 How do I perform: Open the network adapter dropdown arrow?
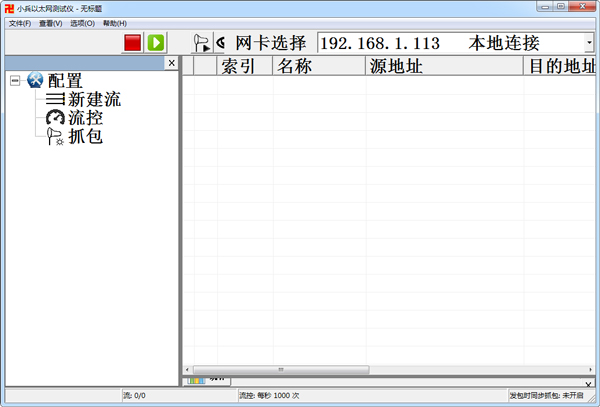pyautogui.click(x=589, y=43)
